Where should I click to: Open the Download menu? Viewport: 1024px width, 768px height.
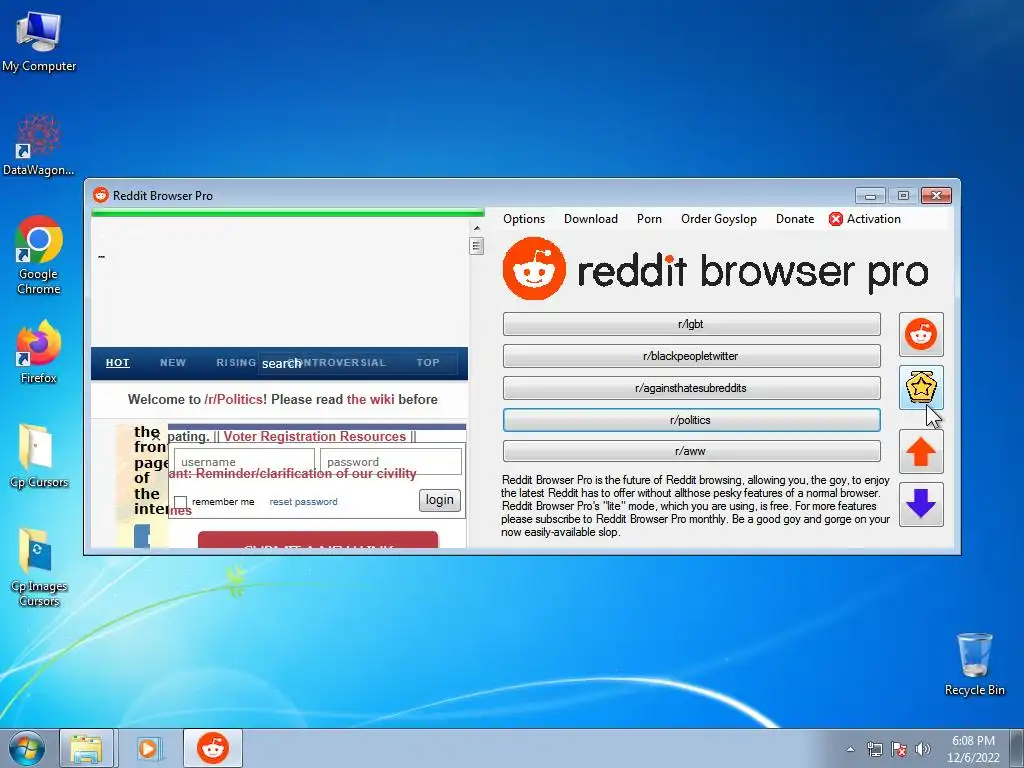590,219
